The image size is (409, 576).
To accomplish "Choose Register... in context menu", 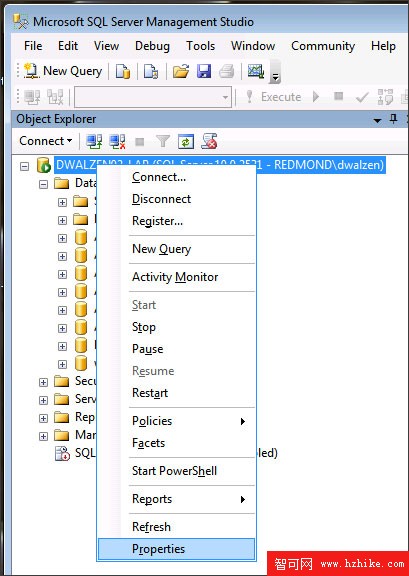I will 176,221.
